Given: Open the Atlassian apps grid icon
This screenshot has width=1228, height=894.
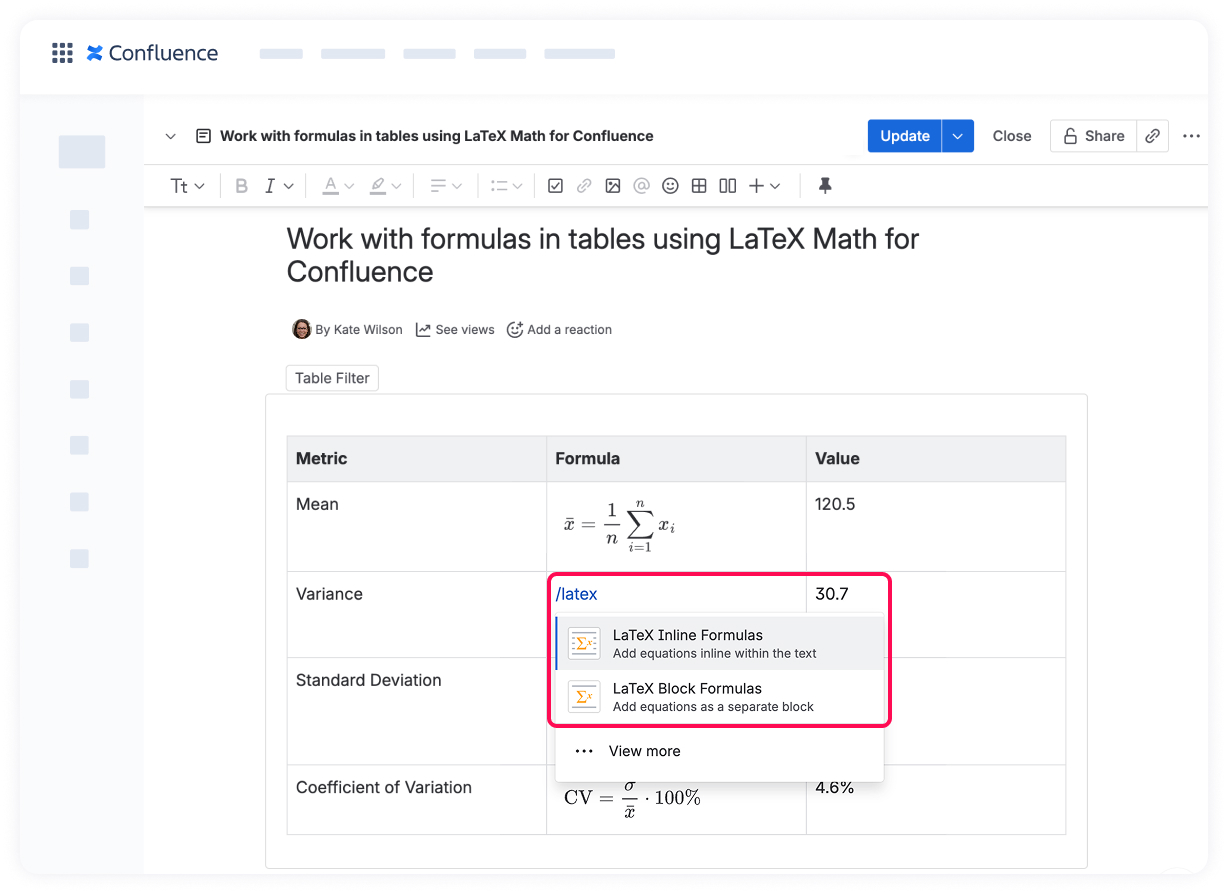Looking at the screenshot, I should coord(62,53).
